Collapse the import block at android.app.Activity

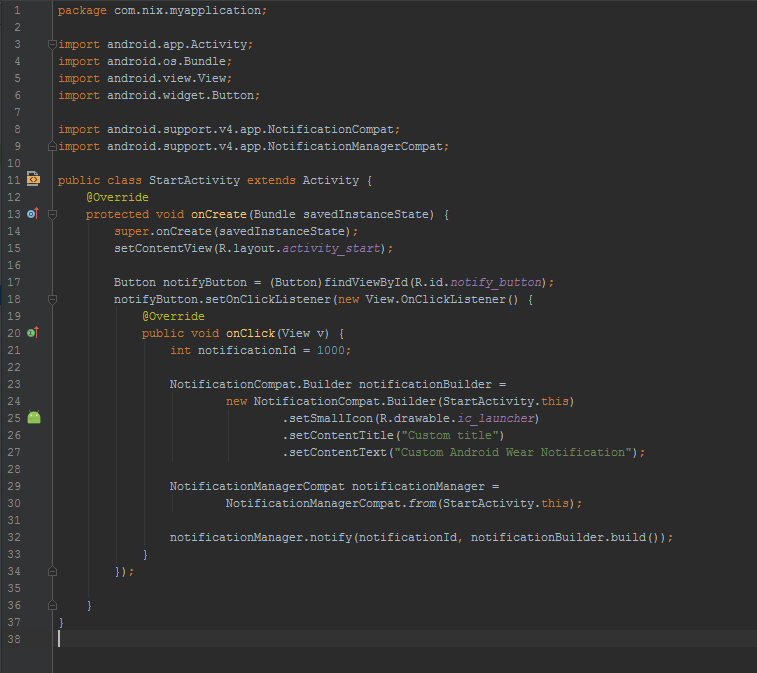(x=52, y=44)
